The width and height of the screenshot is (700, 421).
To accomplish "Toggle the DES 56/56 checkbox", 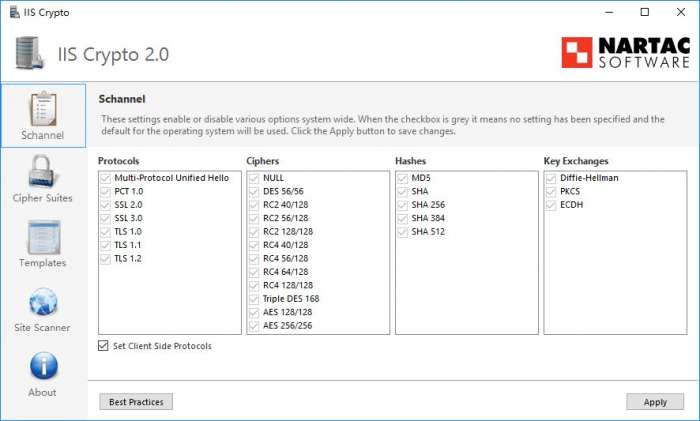I will point(254,192).
